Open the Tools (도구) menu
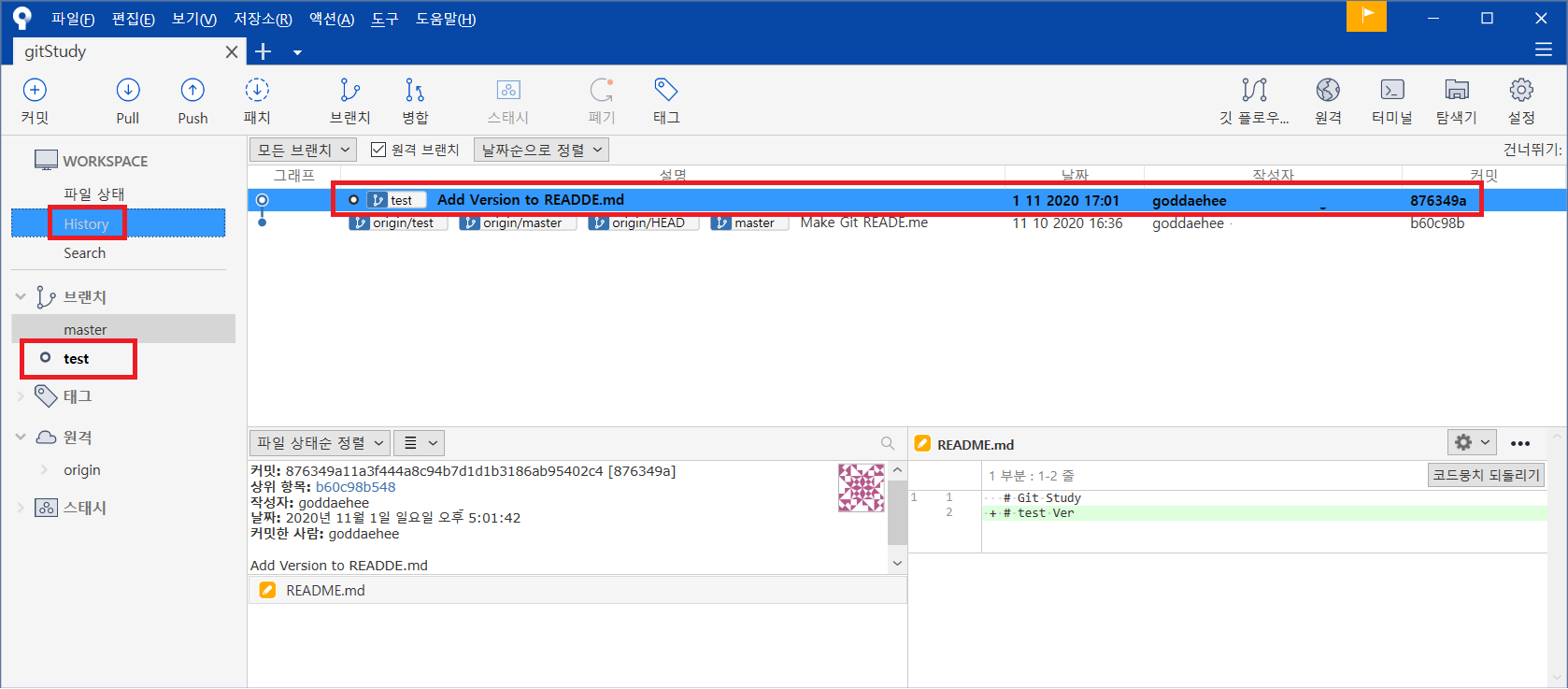The height and width of the screenshot is (689, 1568). click(x=385, y=19)
